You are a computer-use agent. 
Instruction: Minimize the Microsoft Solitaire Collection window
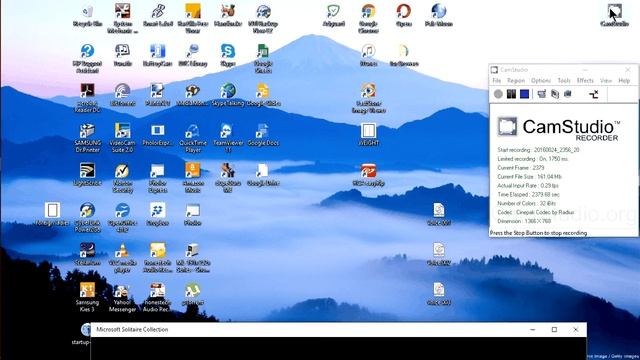(533, 329)
